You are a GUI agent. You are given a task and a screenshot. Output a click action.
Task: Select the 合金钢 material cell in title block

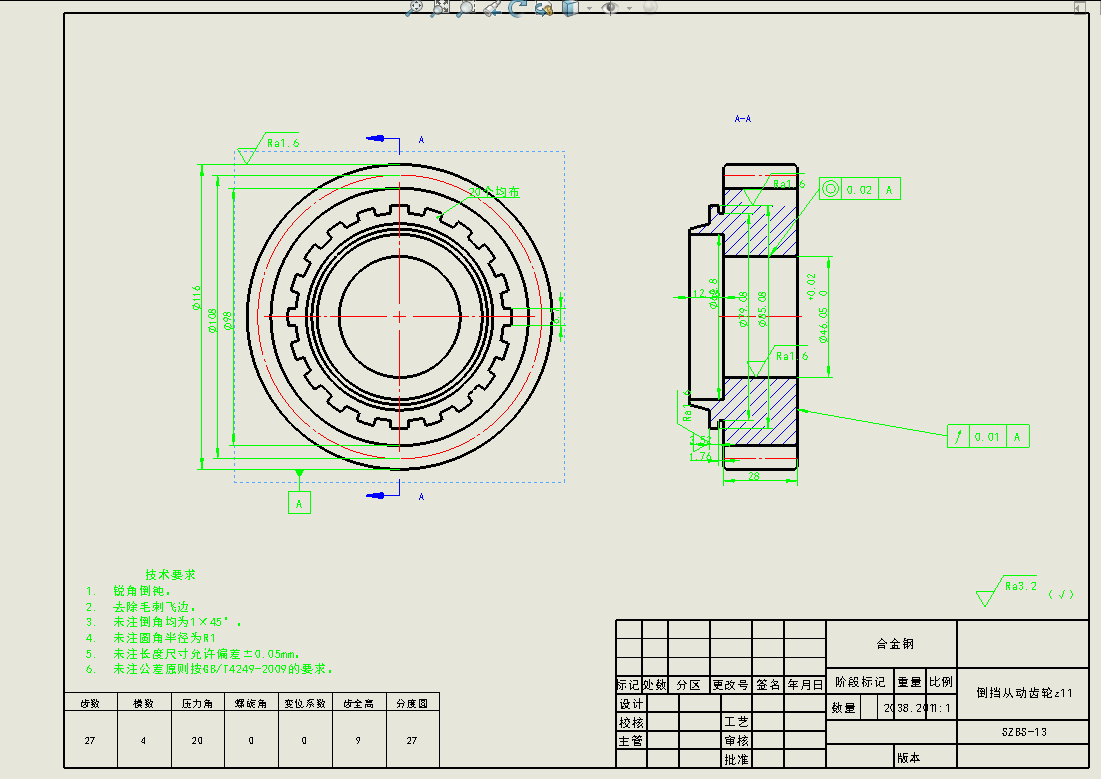[x=894, y=644]
